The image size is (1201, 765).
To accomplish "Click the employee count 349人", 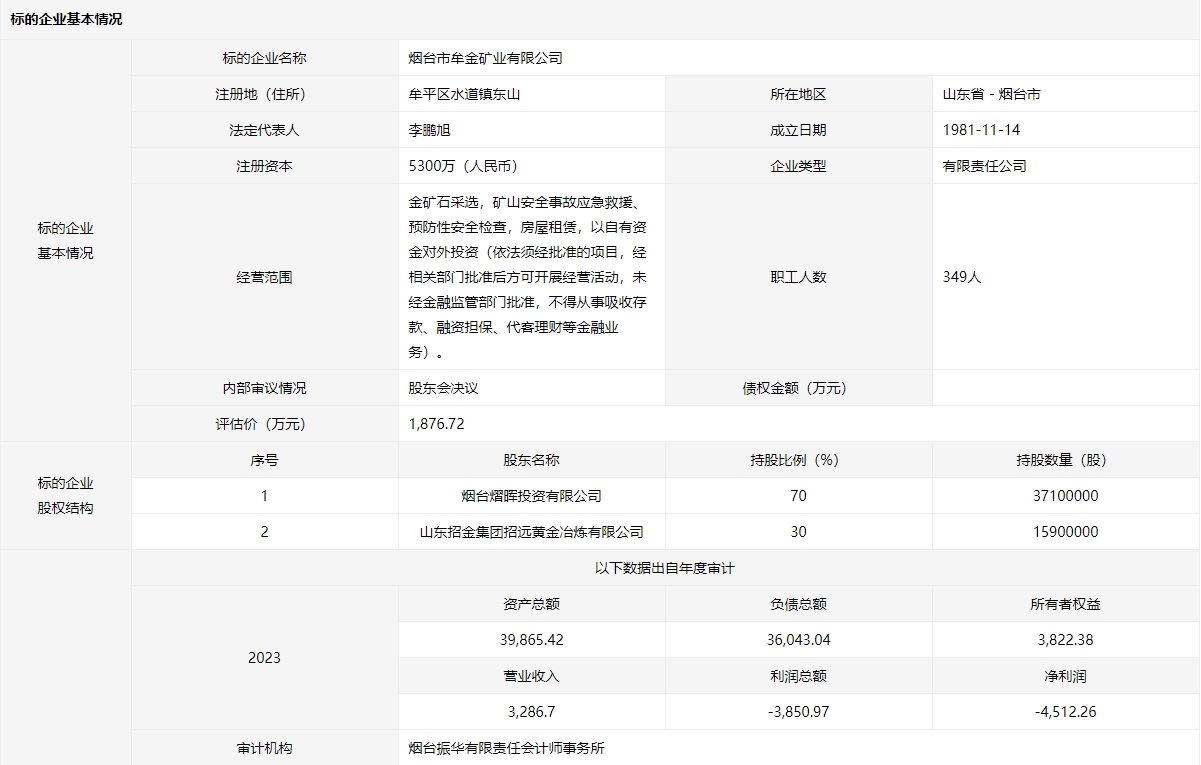I will coord(962,277).
